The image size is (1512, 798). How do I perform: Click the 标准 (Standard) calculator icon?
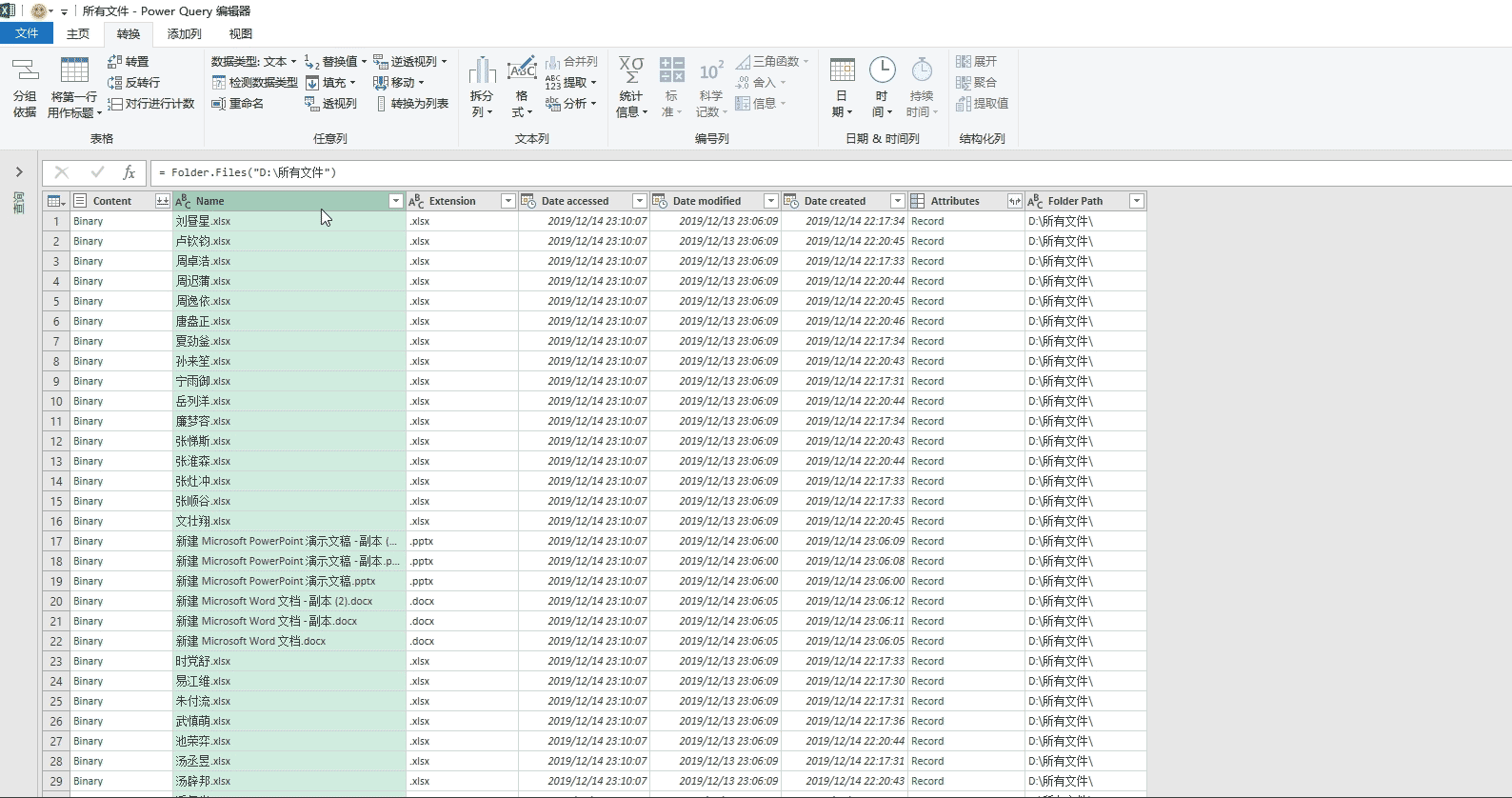(671, 70)
